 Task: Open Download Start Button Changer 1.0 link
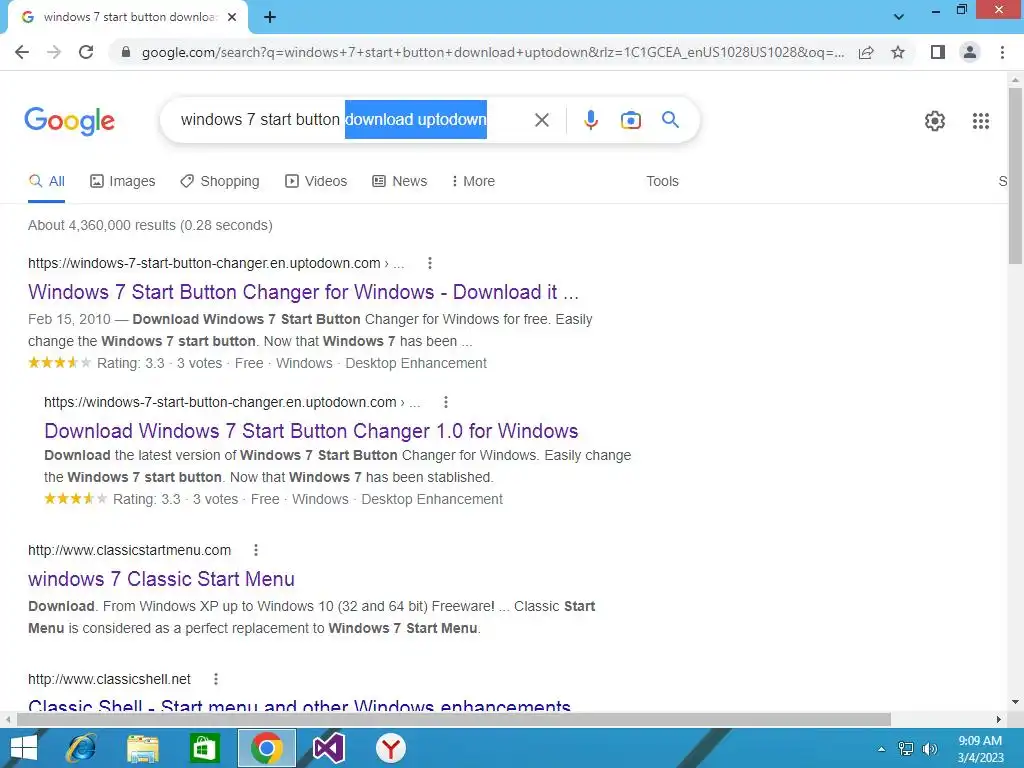[311, 431]
